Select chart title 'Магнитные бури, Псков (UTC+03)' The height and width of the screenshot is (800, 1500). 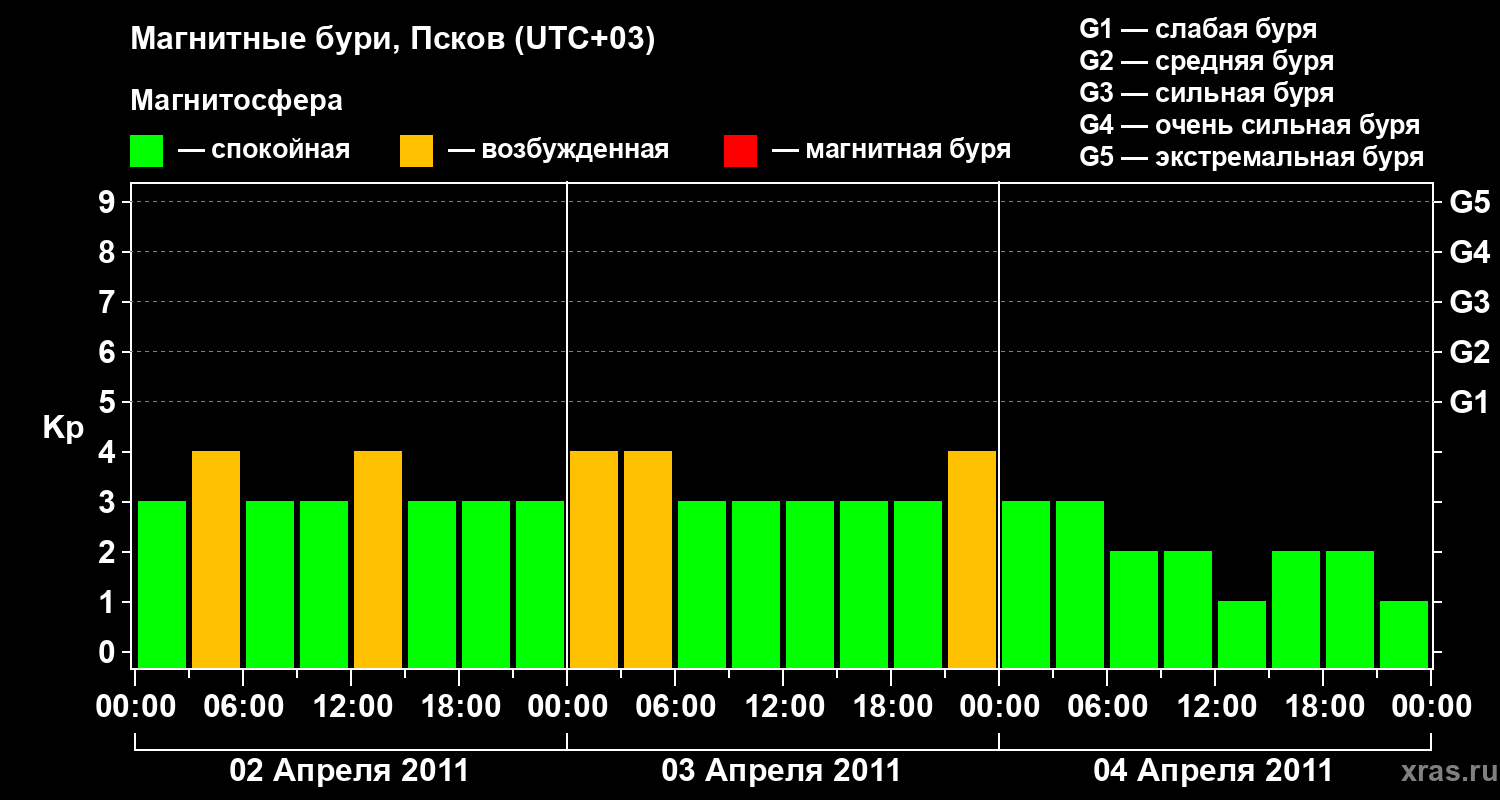(393, 40)
